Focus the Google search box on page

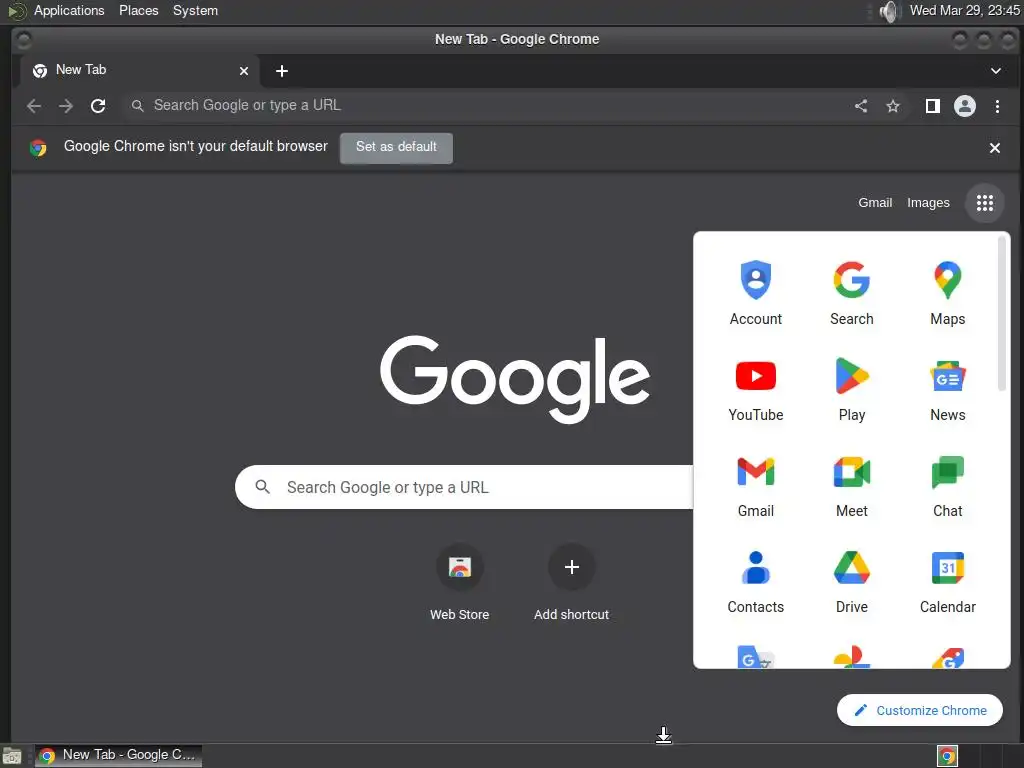point(464,487)
